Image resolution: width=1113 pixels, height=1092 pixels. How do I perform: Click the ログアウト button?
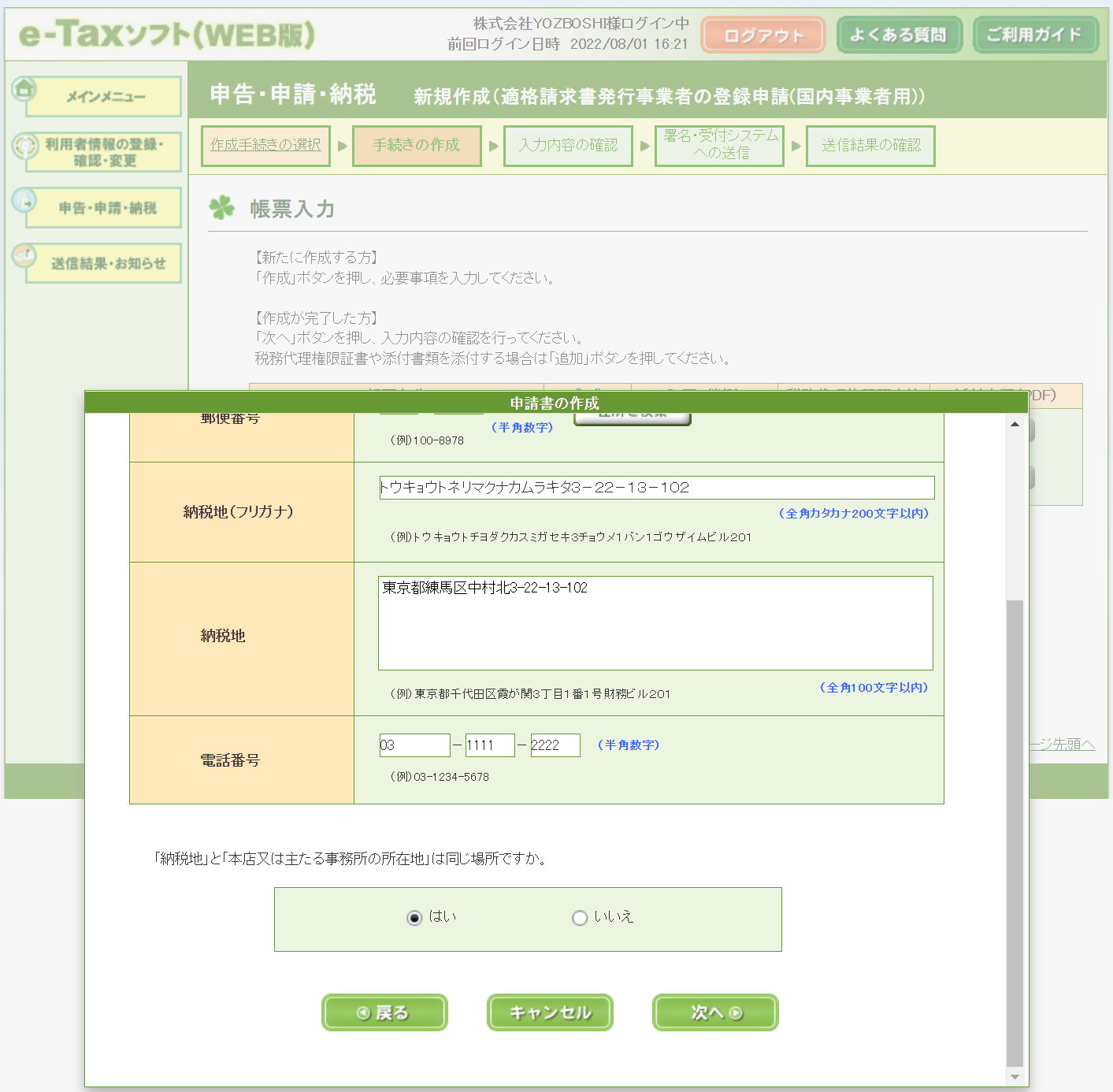[x=763, y=35]
